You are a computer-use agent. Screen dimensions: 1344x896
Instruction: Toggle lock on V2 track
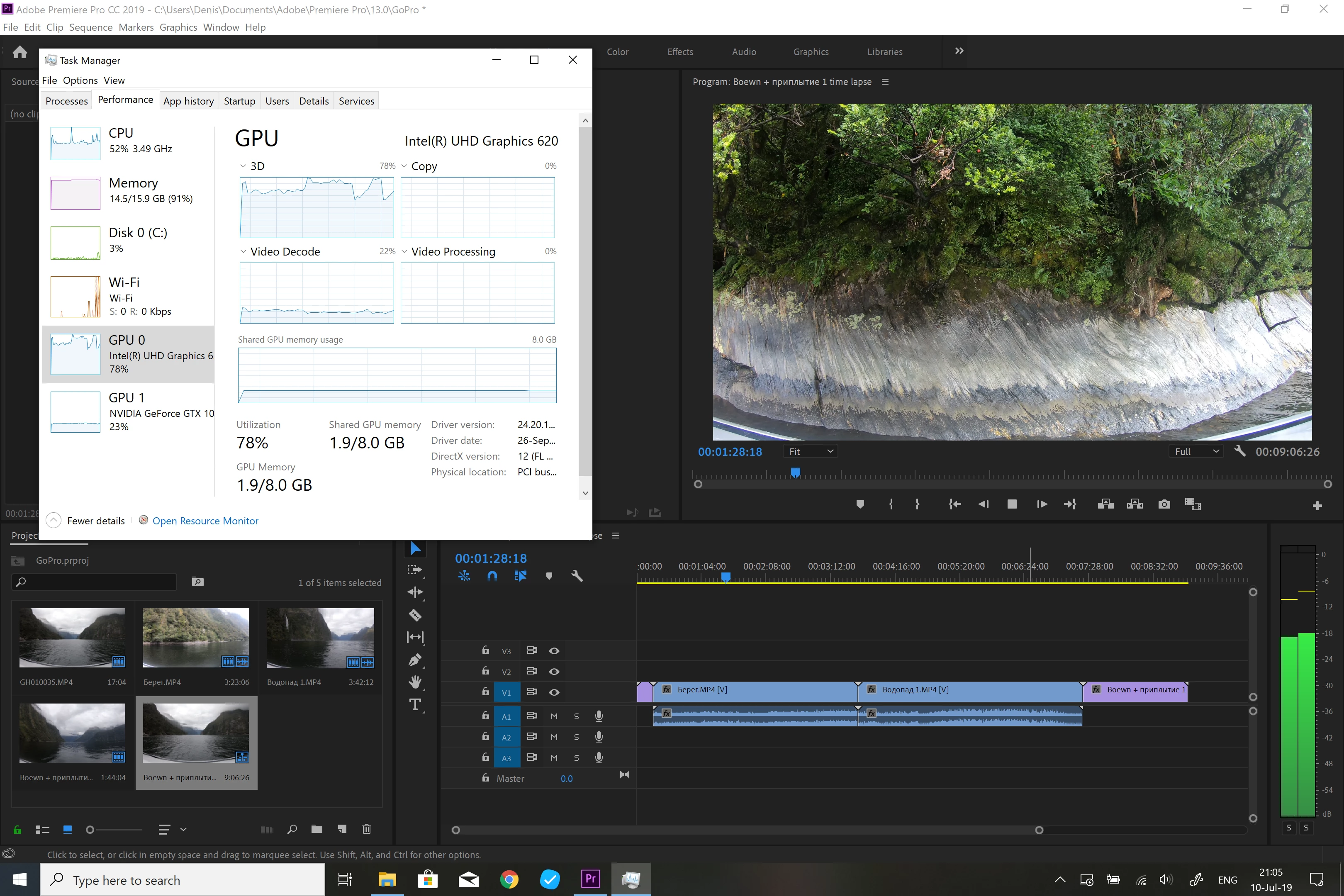coord(485,671)
